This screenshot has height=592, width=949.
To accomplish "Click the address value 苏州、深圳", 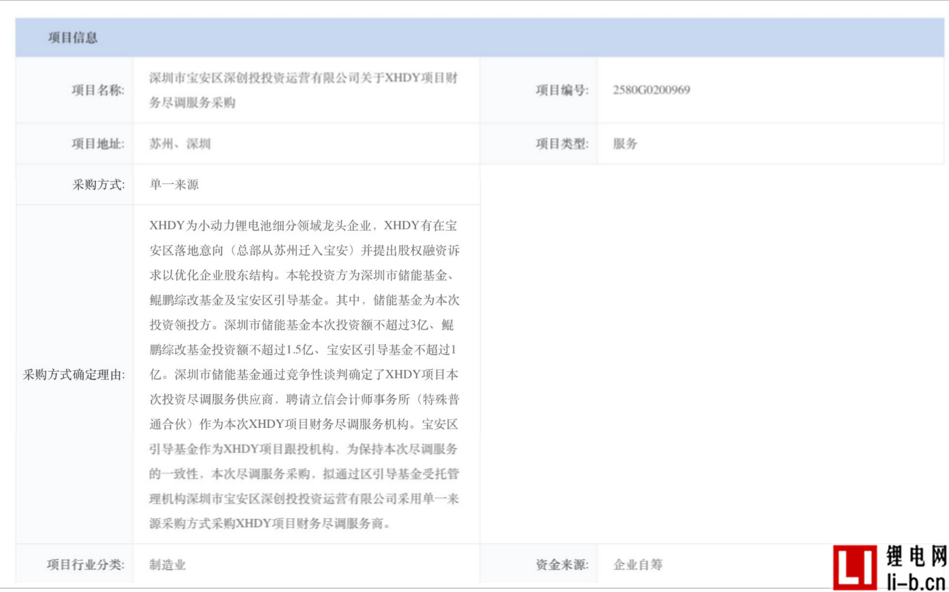I will pos(180,144).
